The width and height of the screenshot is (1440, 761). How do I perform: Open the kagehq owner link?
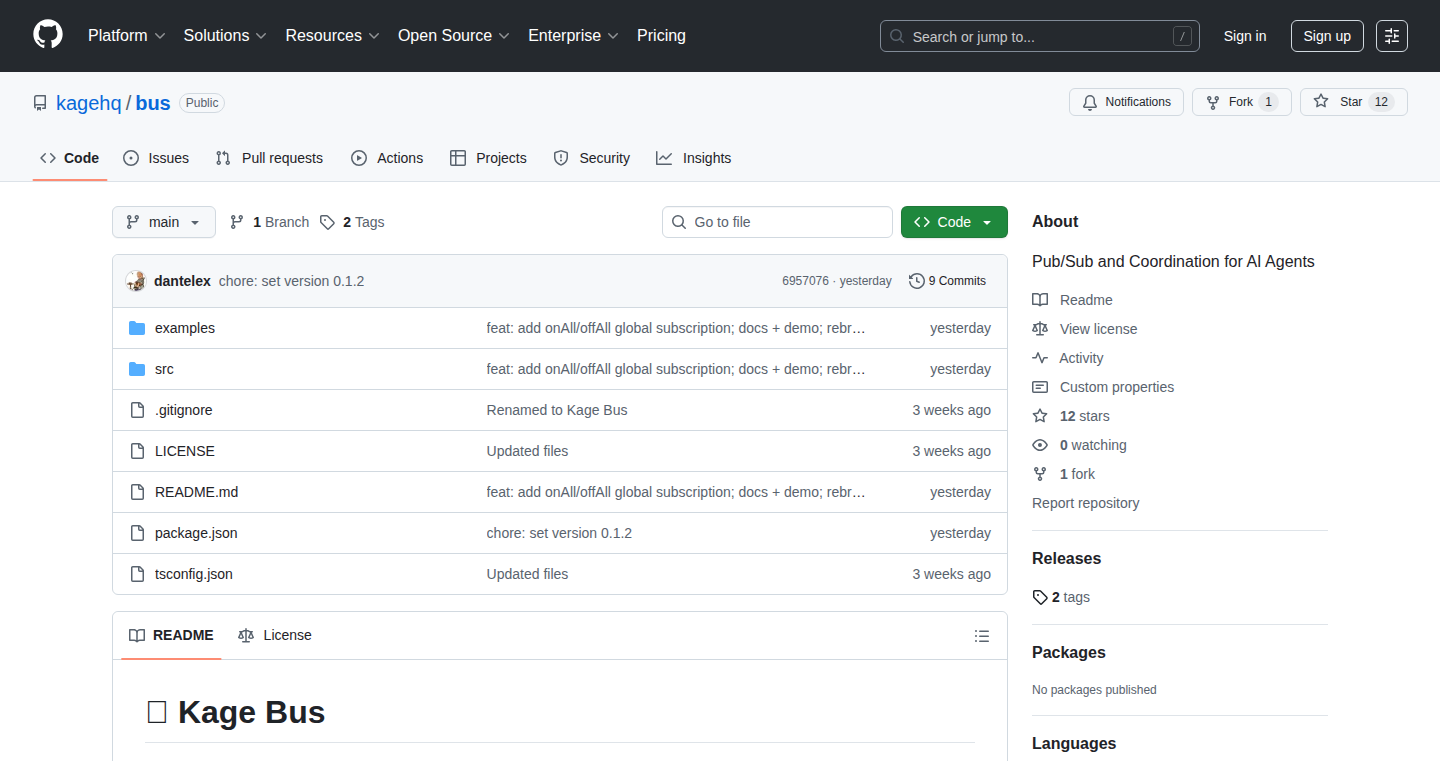pyautogui.click(x=89, y=103)
